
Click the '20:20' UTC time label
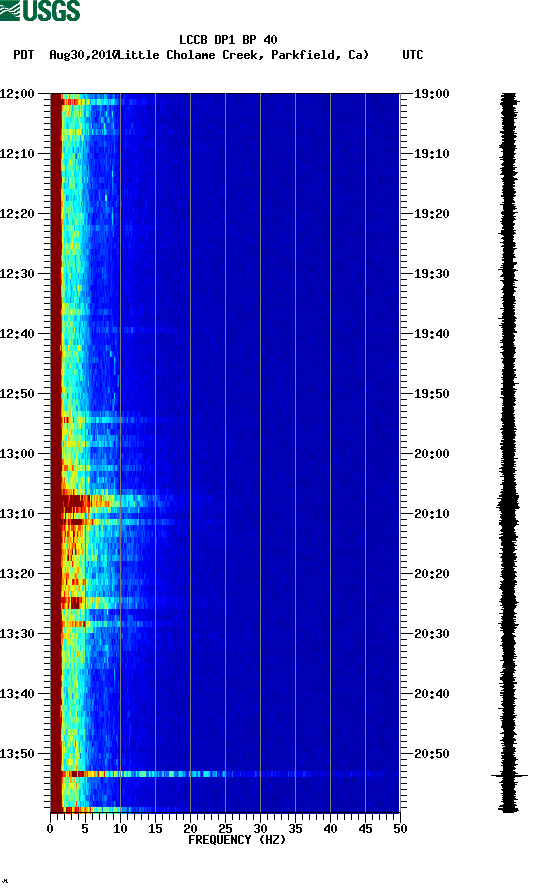click(431, 573)
